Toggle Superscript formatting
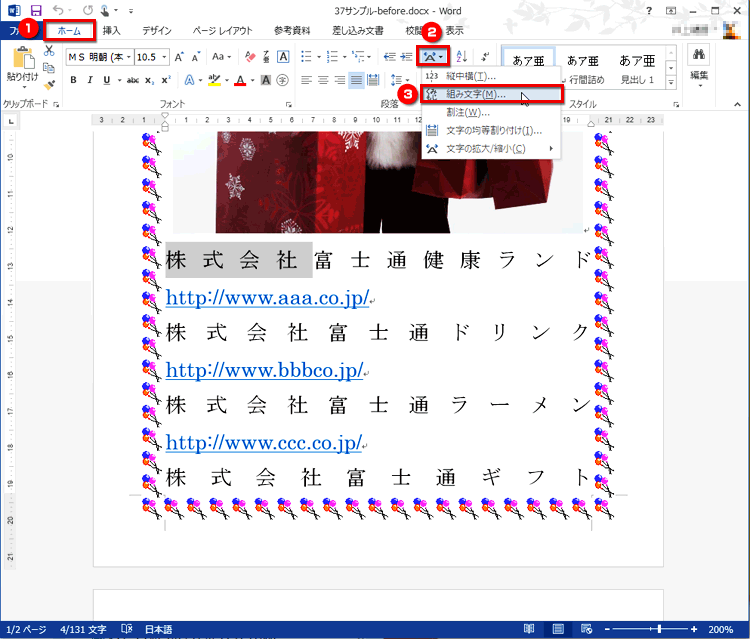 165,80
